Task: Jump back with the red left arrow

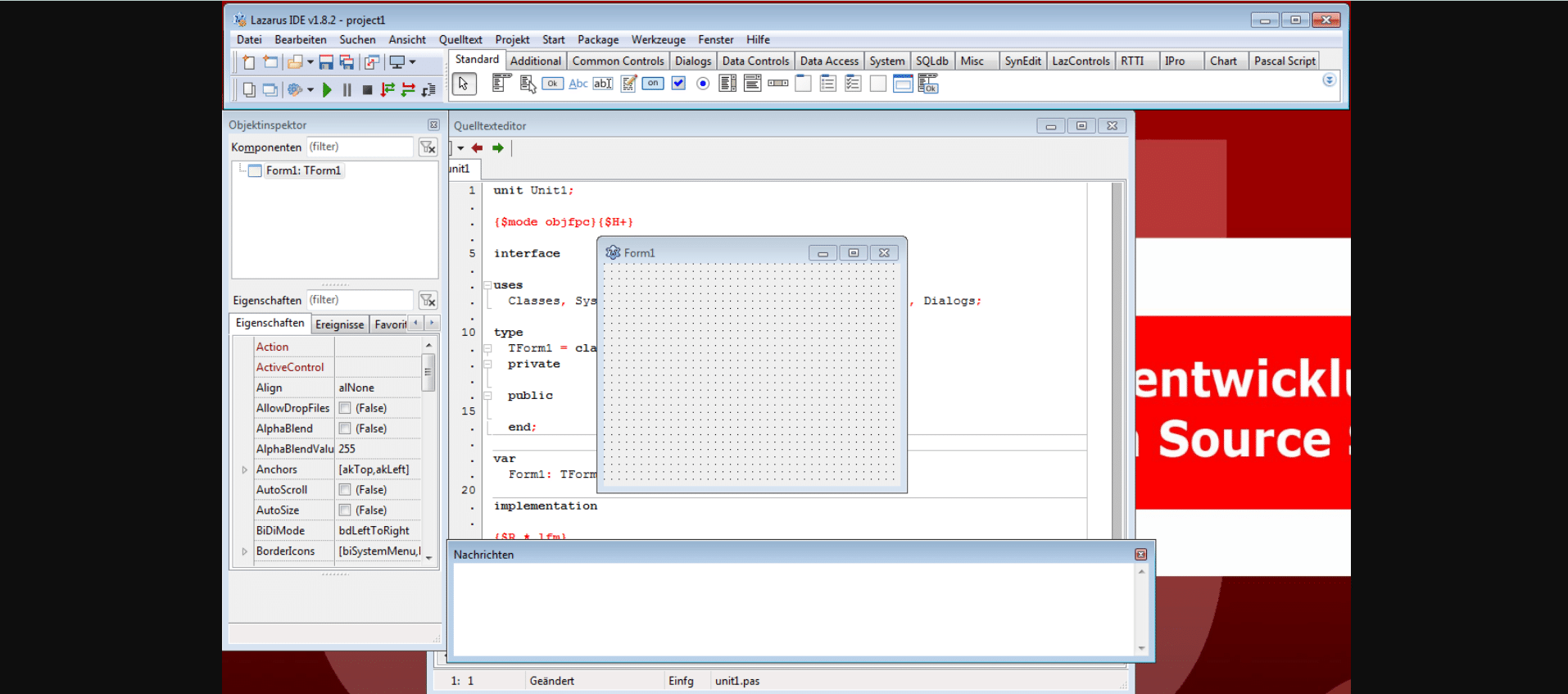Action: tap(477, 148)
